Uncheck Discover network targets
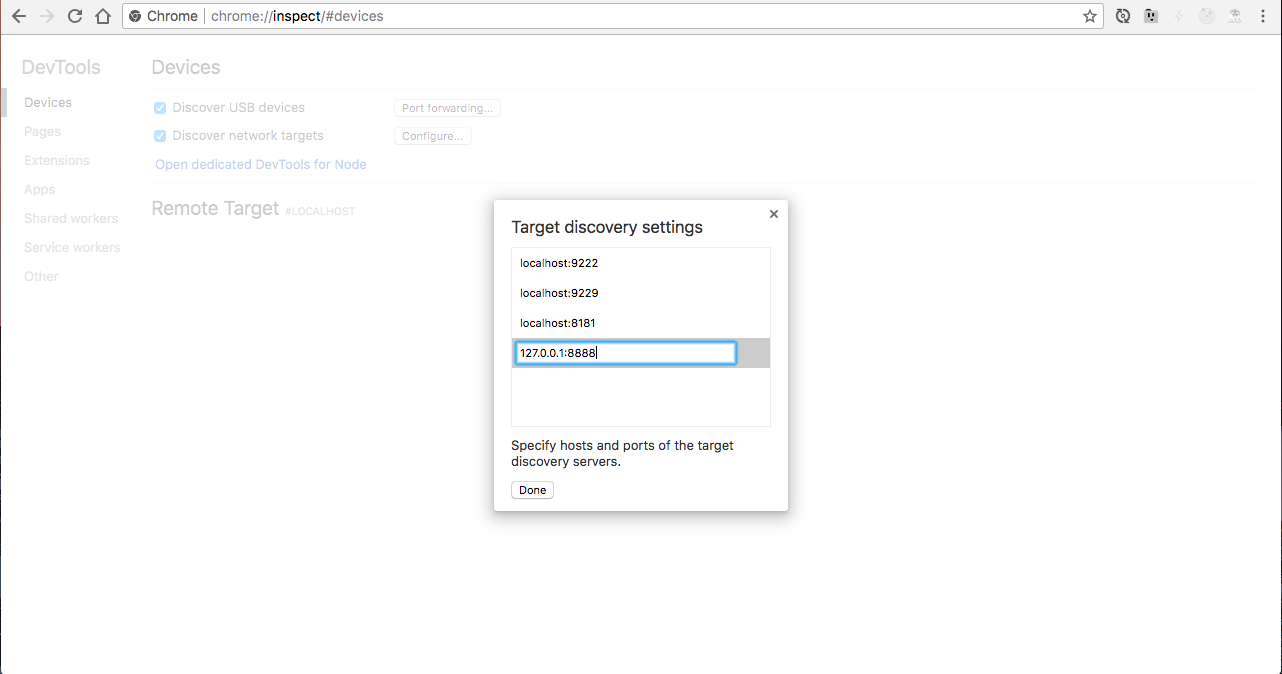Screen dimensions: 1282x674 pos(160,135)
